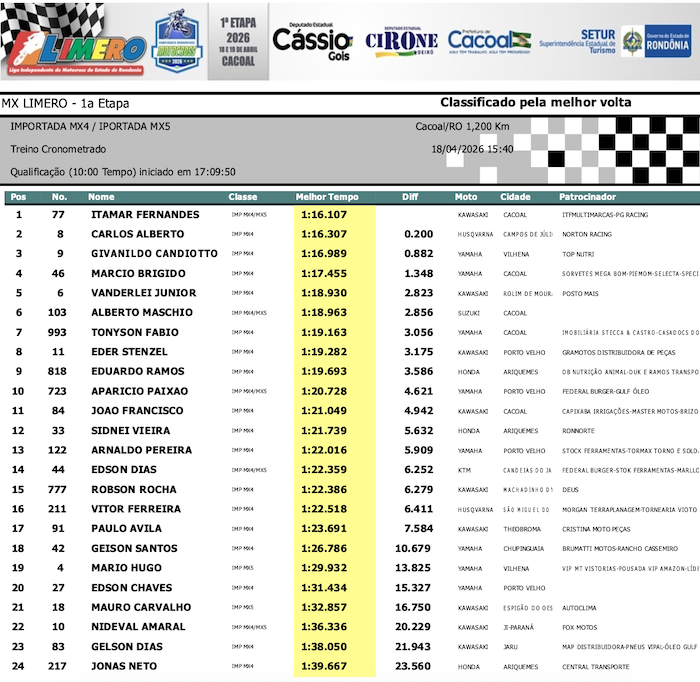Click the Melhor Tempo column header
The width and height of the screenshot is (700, 682).
[x=326, y=197]
